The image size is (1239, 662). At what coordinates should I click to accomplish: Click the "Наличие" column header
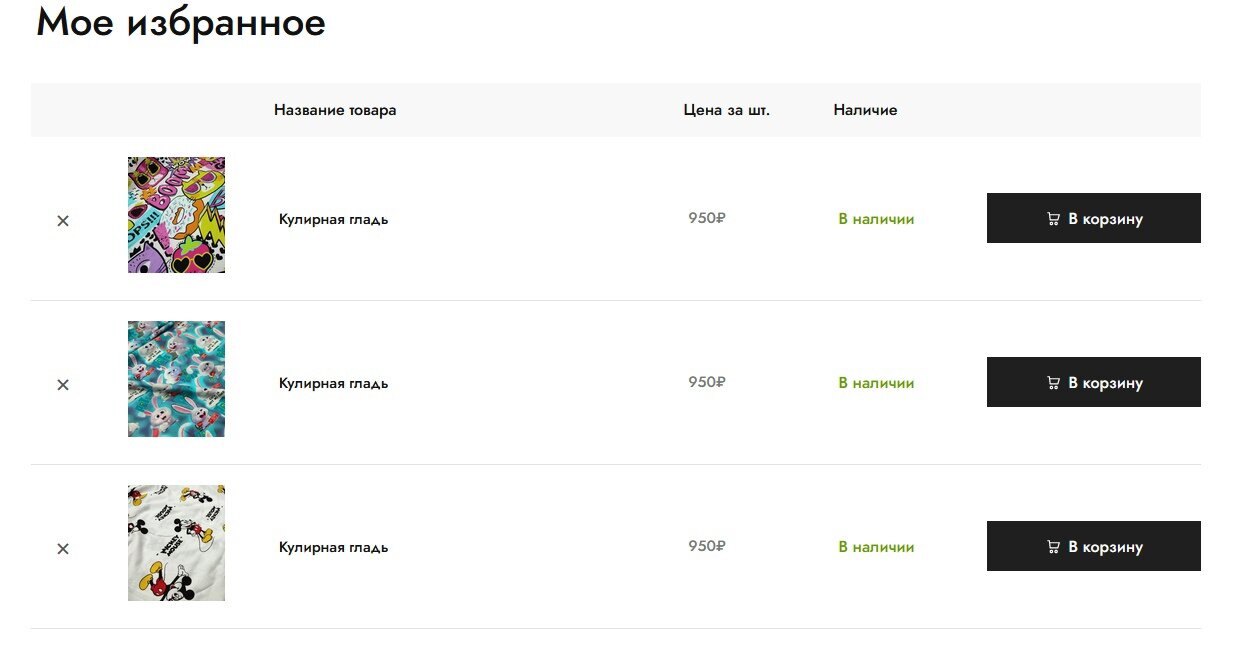click(x=865, y=110)
